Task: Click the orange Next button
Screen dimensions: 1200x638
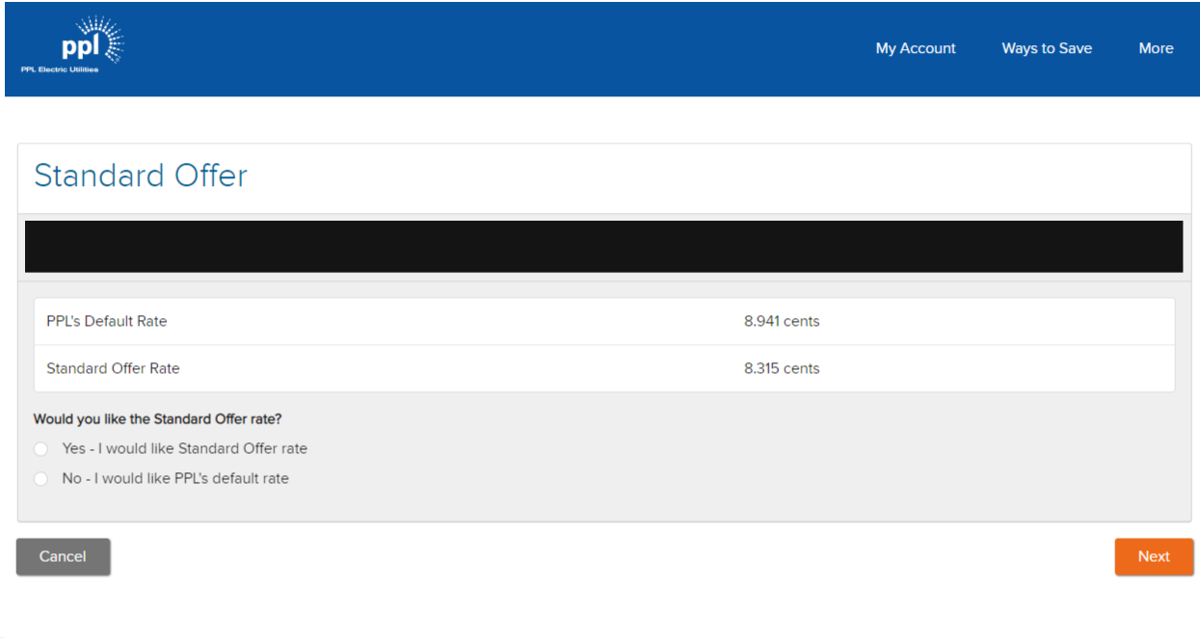Action: pyautogui.click(x=1153, y=557)
